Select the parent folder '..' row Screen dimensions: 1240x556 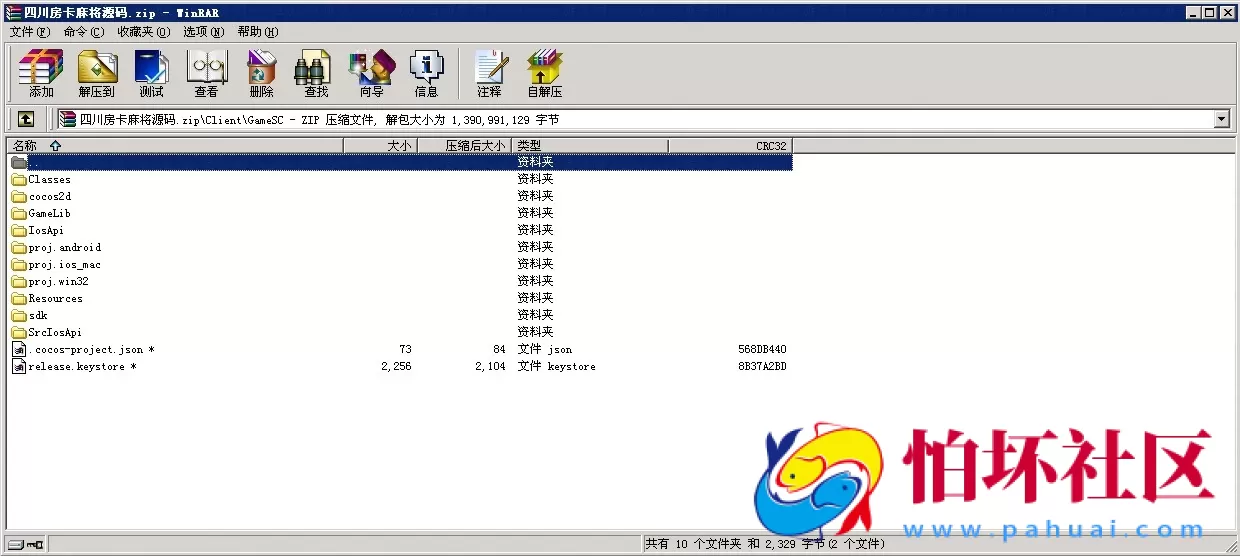[x=400, y=162]
